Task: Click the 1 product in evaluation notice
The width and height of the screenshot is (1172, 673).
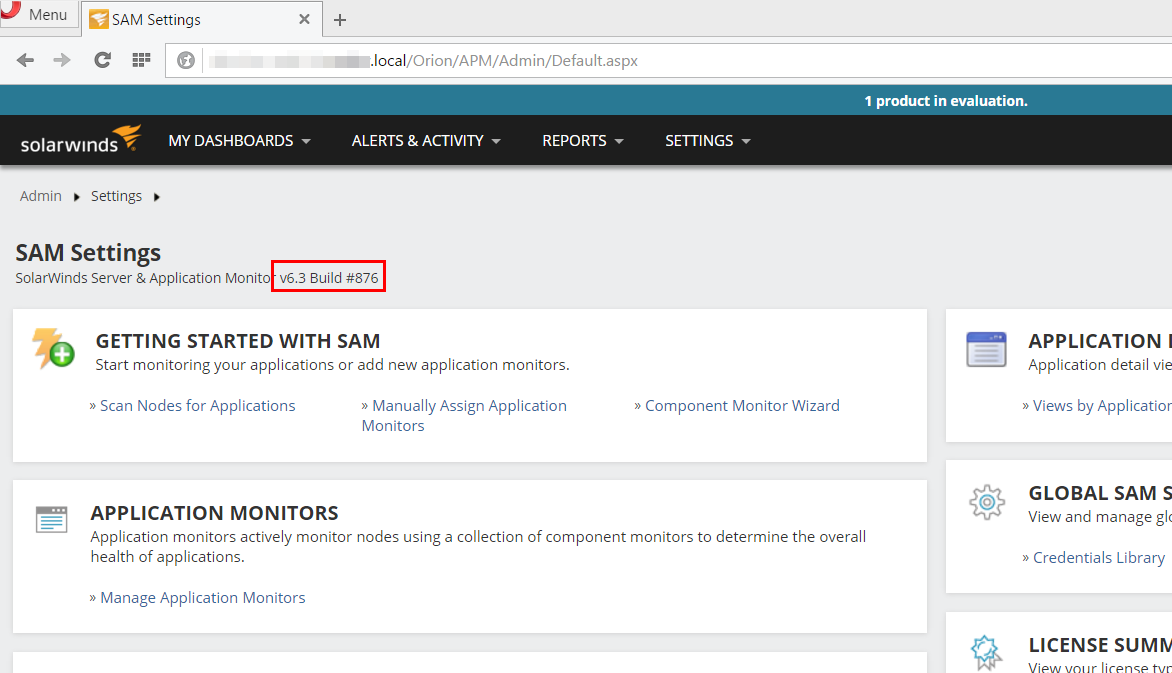Action: point(946,101)
